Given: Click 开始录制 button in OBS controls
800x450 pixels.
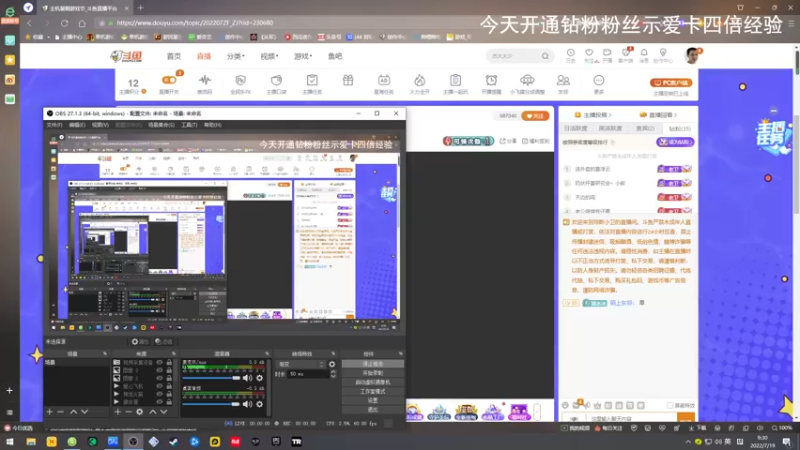Looking at the screenshot, I should click(x=372, y=373).
